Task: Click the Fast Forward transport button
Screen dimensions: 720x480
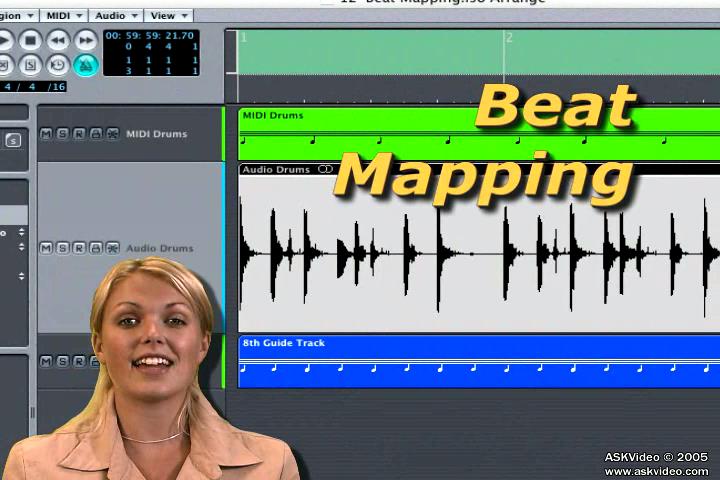Action: click(85, 40)
